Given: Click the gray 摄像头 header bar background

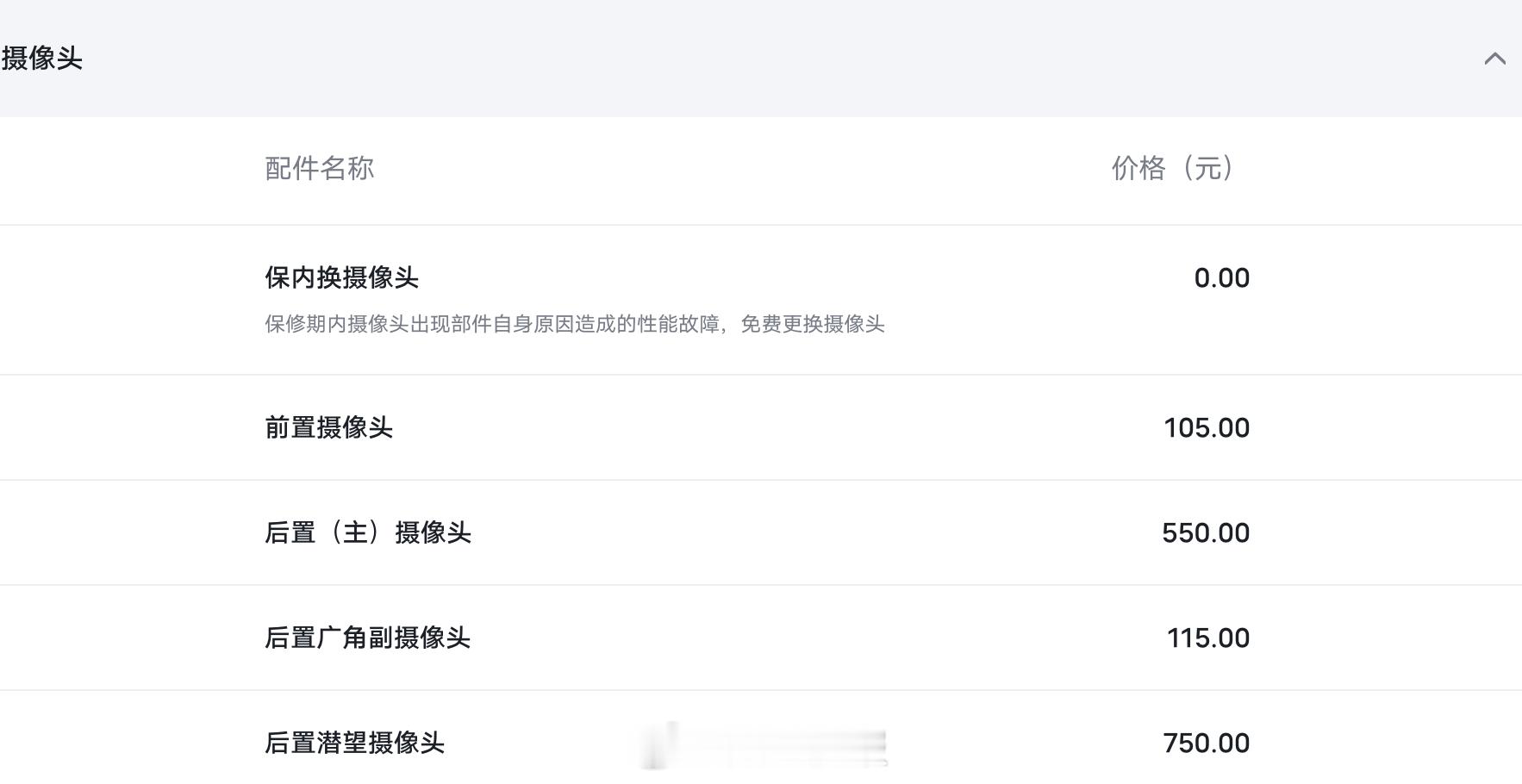Looking at the screenshot, I should (x=761, y=59).
